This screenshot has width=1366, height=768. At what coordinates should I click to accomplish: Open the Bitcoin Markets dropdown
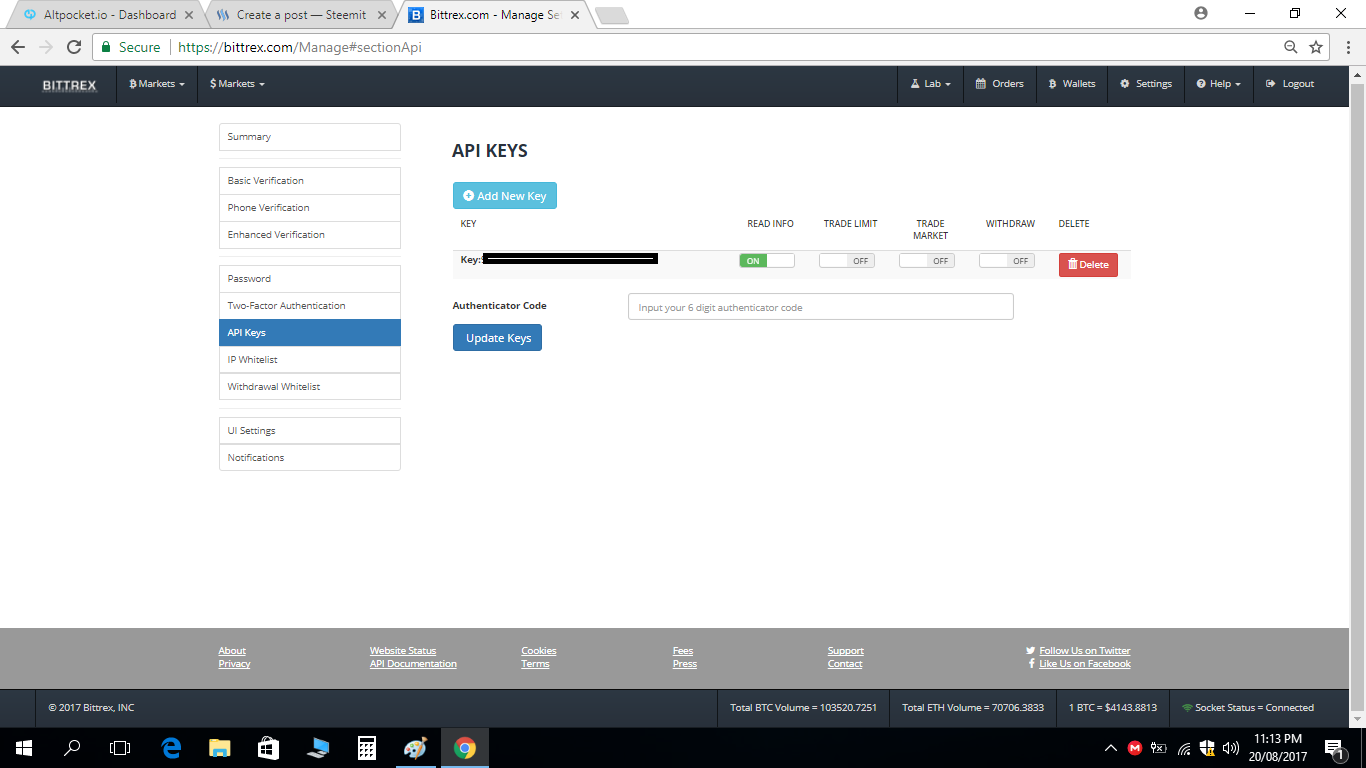[x=157, y=84]
